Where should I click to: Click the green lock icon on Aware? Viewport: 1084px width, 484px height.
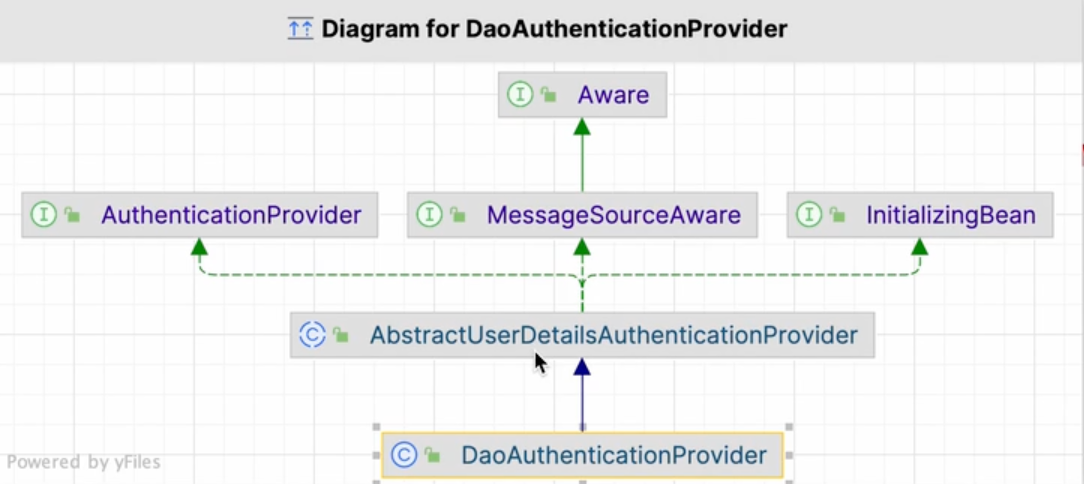click(549, 96)
